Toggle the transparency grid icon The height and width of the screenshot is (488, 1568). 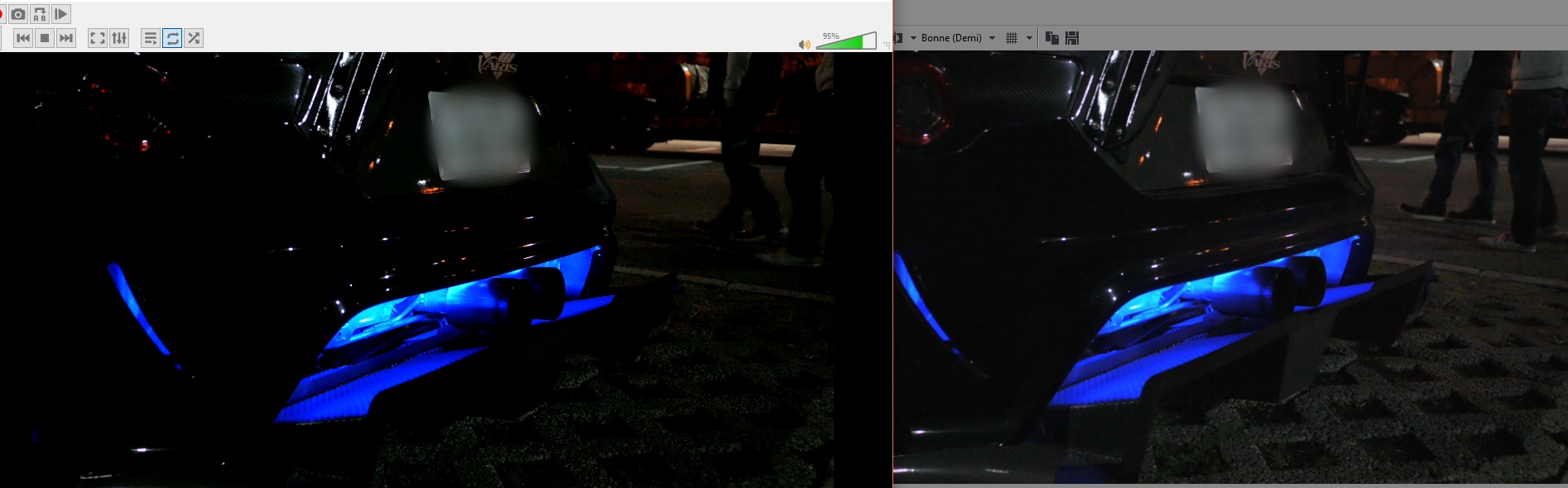pyautogui.click(x=1012, y=38)
